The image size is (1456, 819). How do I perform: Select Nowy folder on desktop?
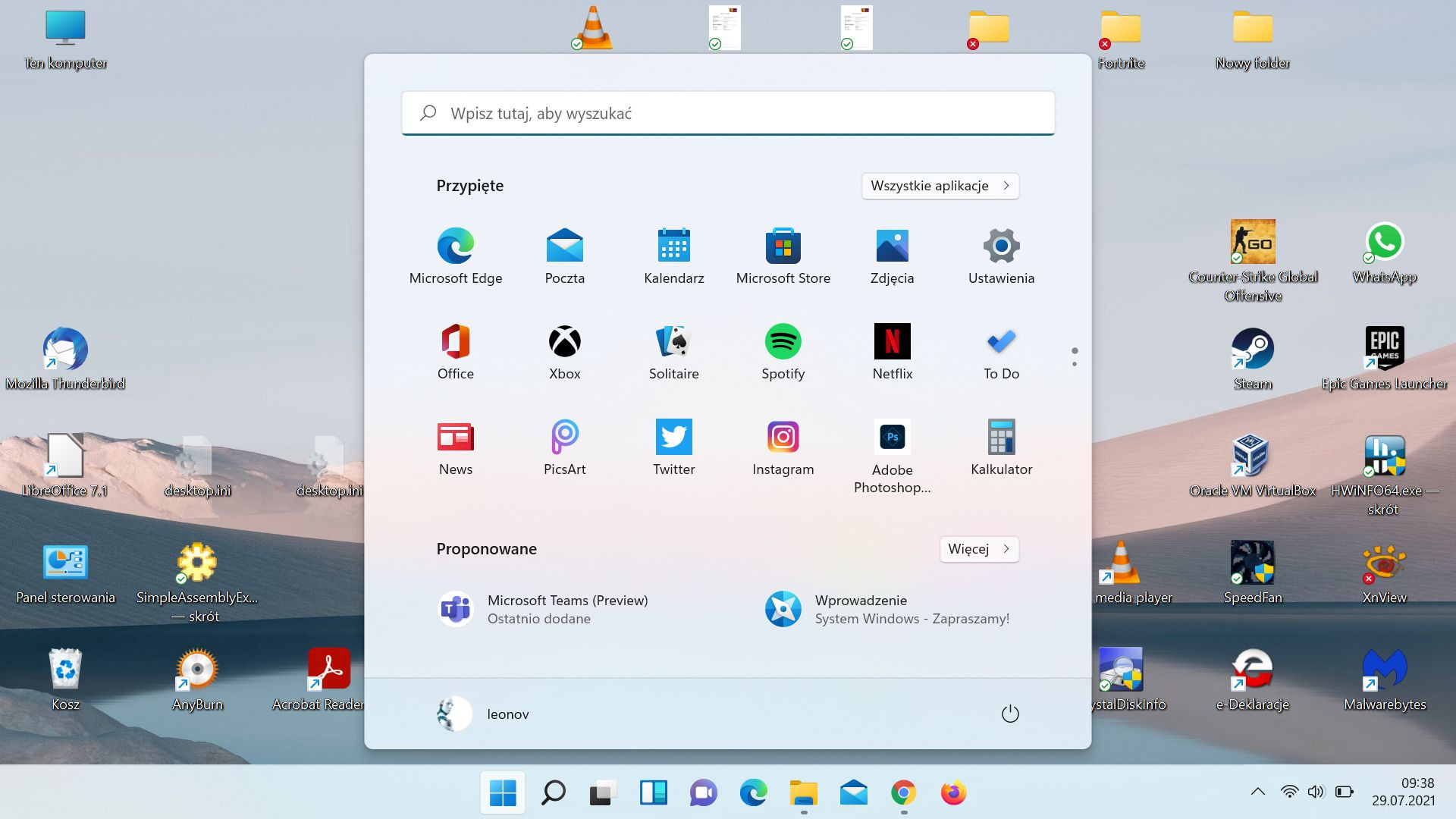[x=1253, y=39]
